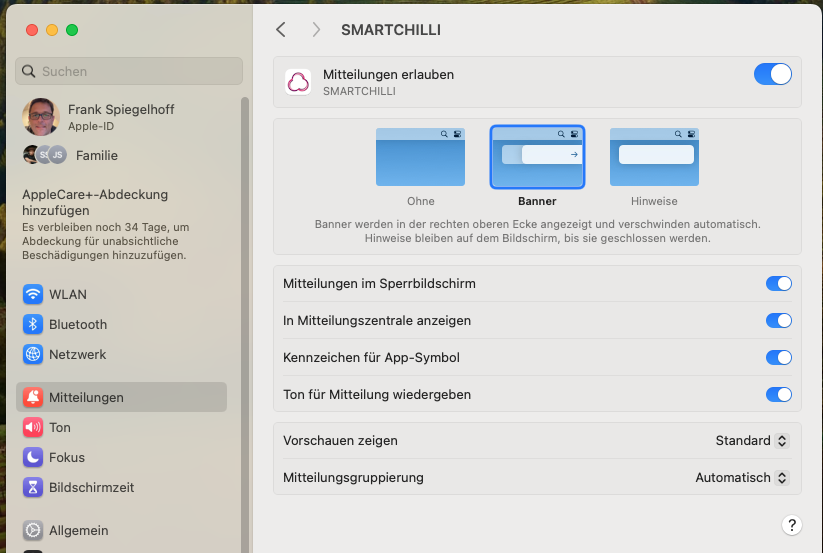Disable Mitteilungen erlauben switch

pos(773,74)
